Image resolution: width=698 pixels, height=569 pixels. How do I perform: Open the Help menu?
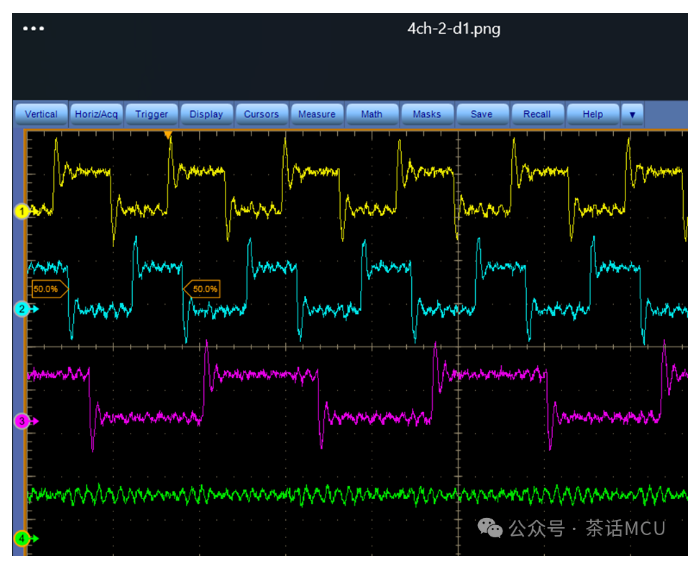tap(593, 114)
